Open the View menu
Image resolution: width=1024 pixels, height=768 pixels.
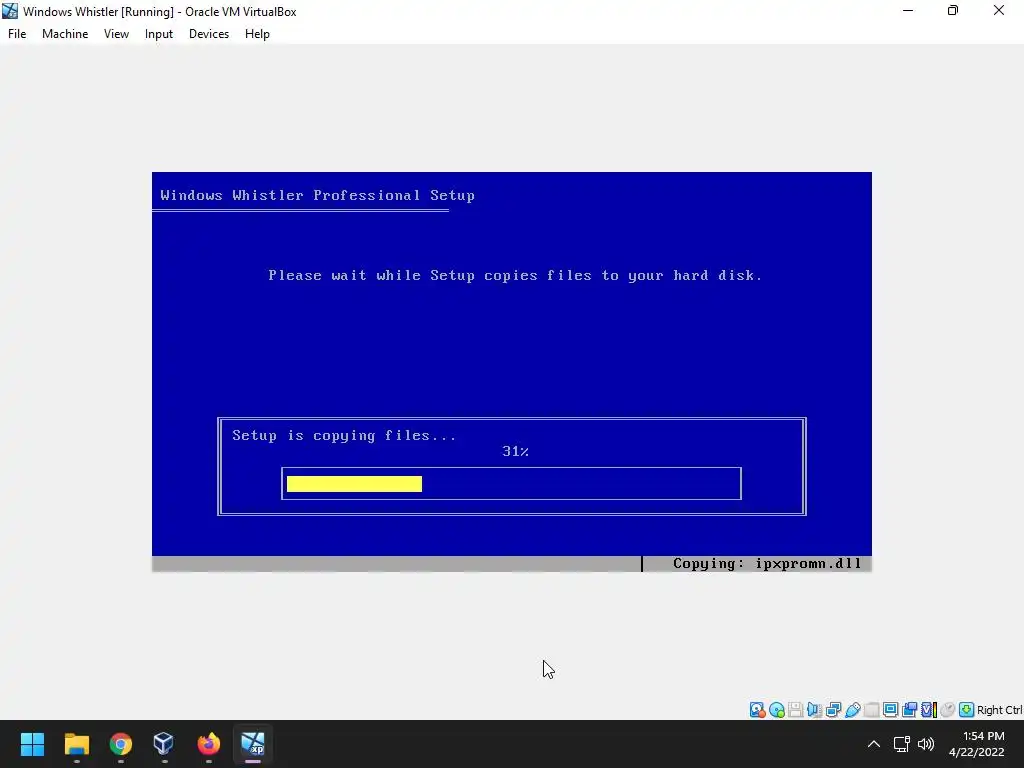click(x=116, y=34)
